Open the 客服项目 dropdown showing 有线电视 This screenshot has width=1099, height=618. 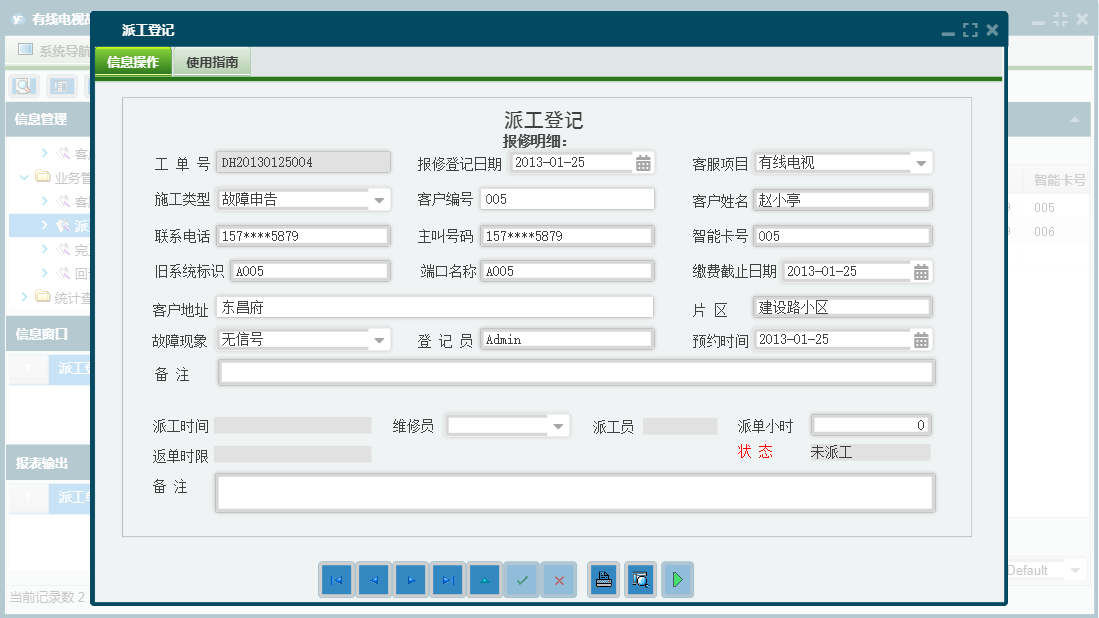(920, 161)
